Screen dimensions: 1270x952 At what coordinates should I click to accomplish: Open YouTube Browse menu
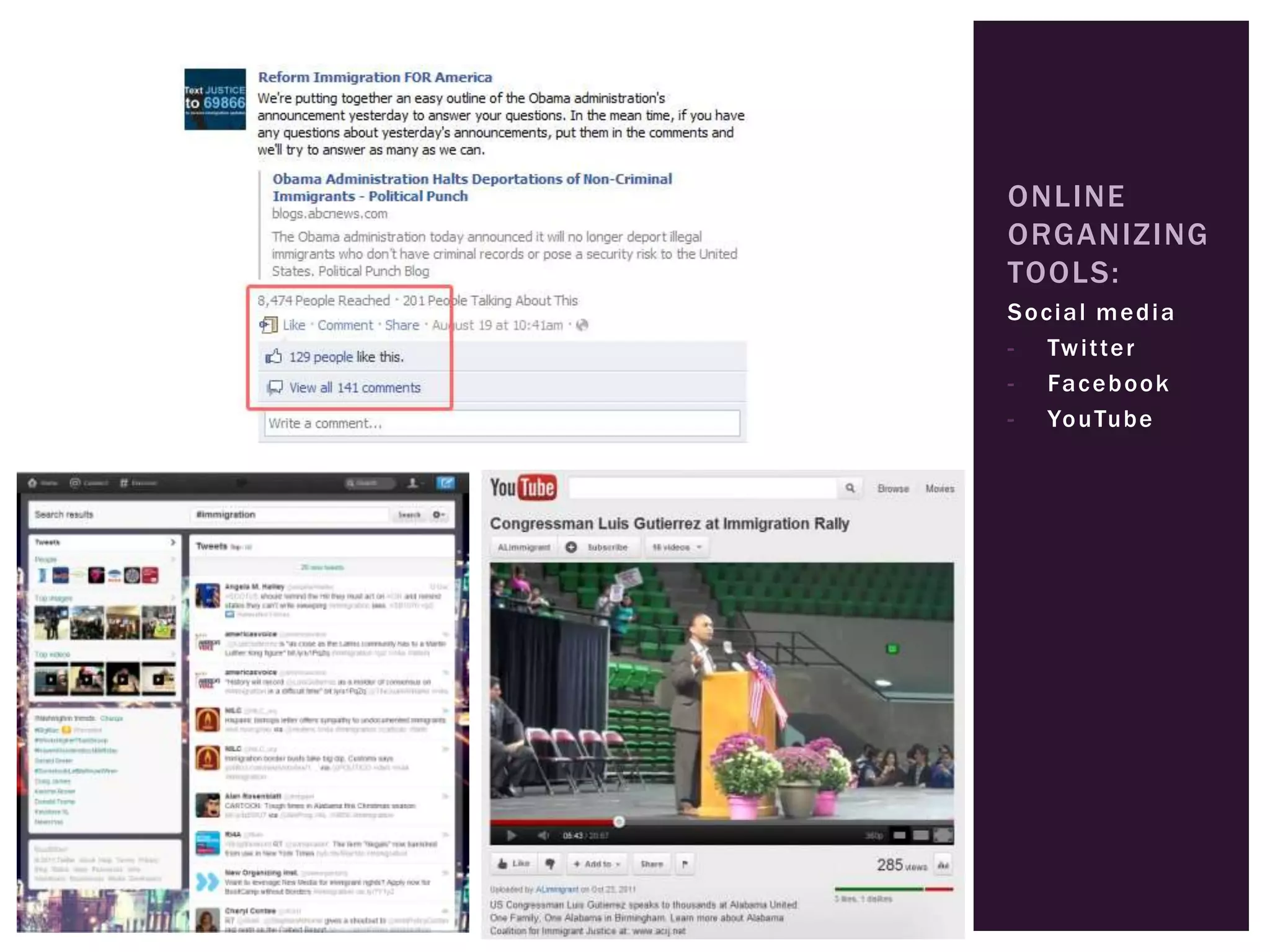pyautogui.click(x=893, y=489)
